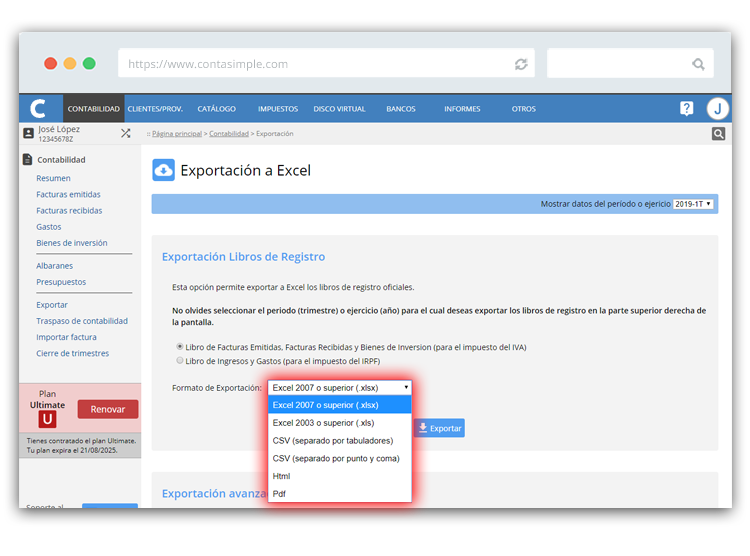Open the help question mark icon
The height and width of the screenshot is (556, 750).
pyautogui.click(x=686, y=109)
